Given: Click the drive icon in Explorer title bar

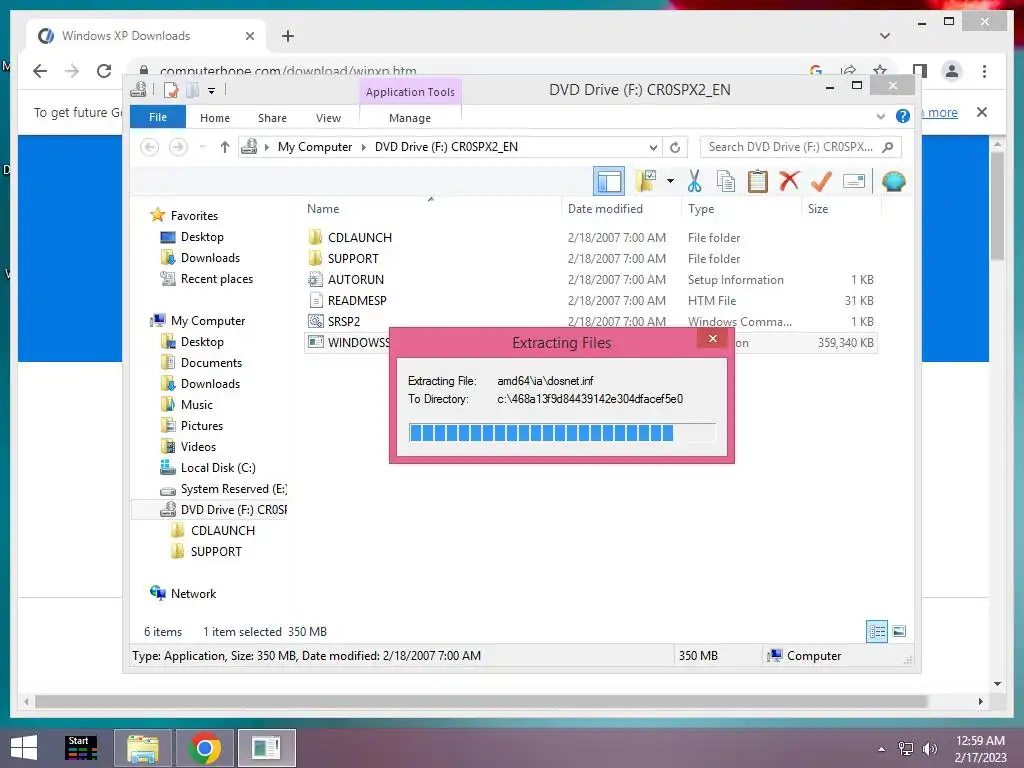Looking at the screenshot, I should tap(138, 89).
